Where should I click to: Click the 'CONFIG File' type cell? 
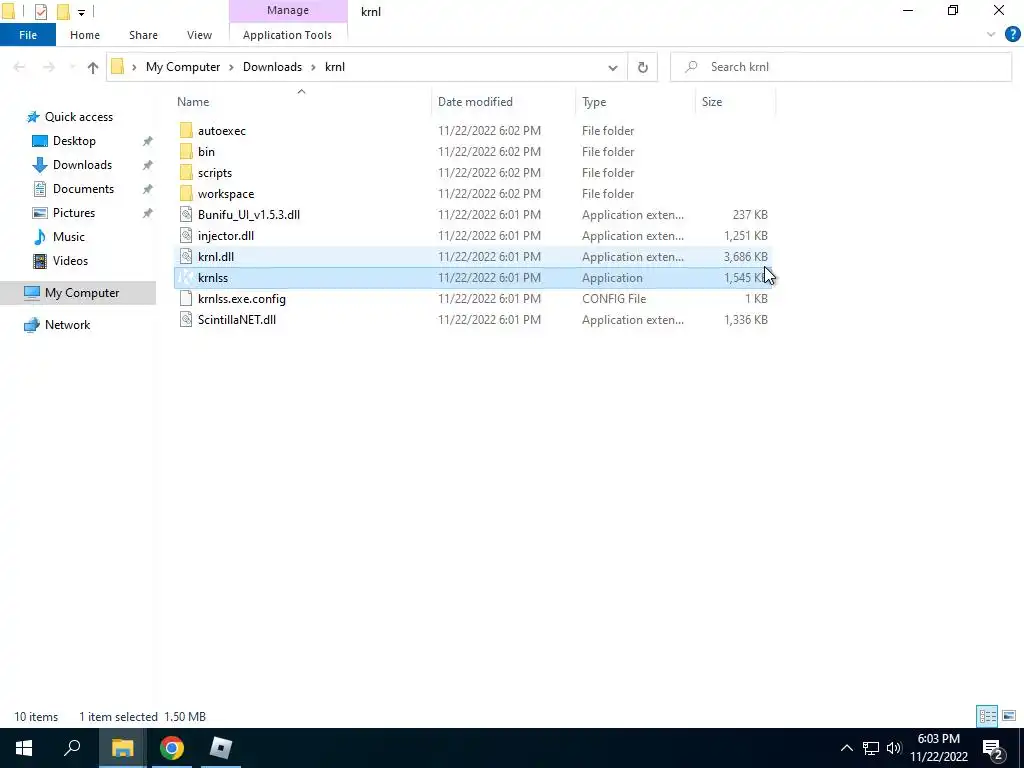[614, 298]
